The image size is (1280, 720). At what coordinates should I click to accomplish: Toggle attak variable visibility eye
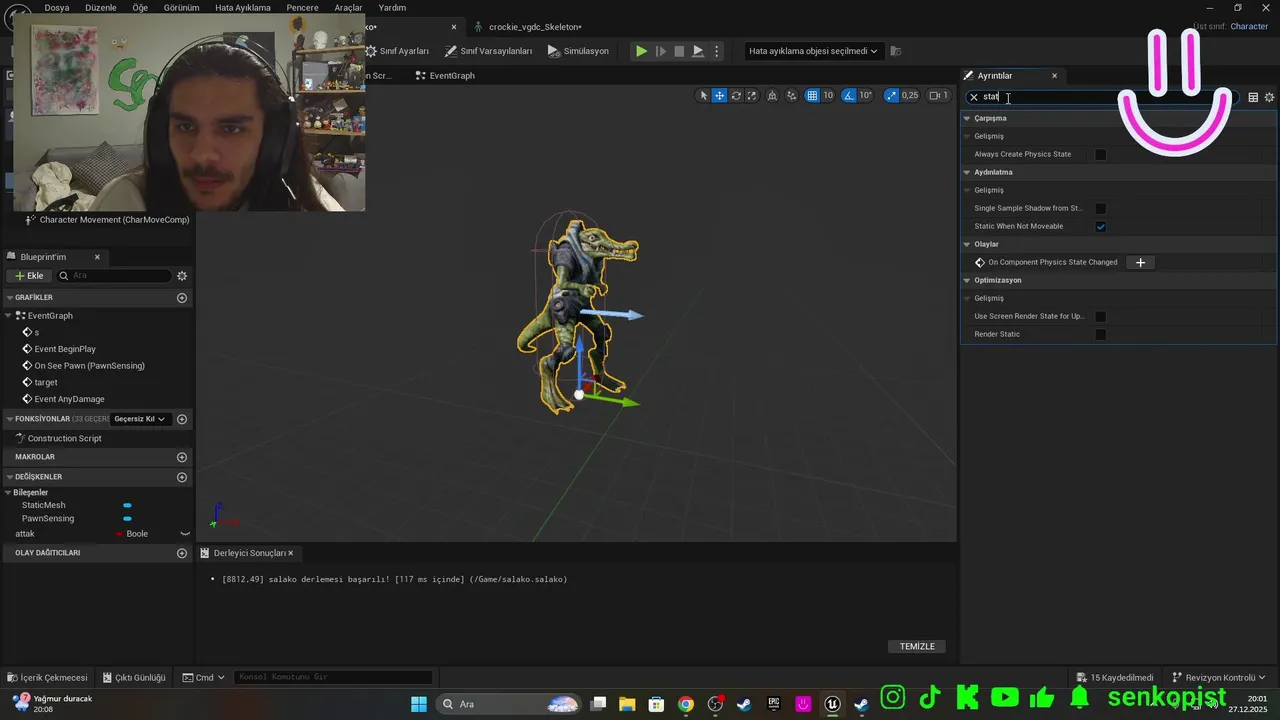pyautogui.click(x=185, y=534)
